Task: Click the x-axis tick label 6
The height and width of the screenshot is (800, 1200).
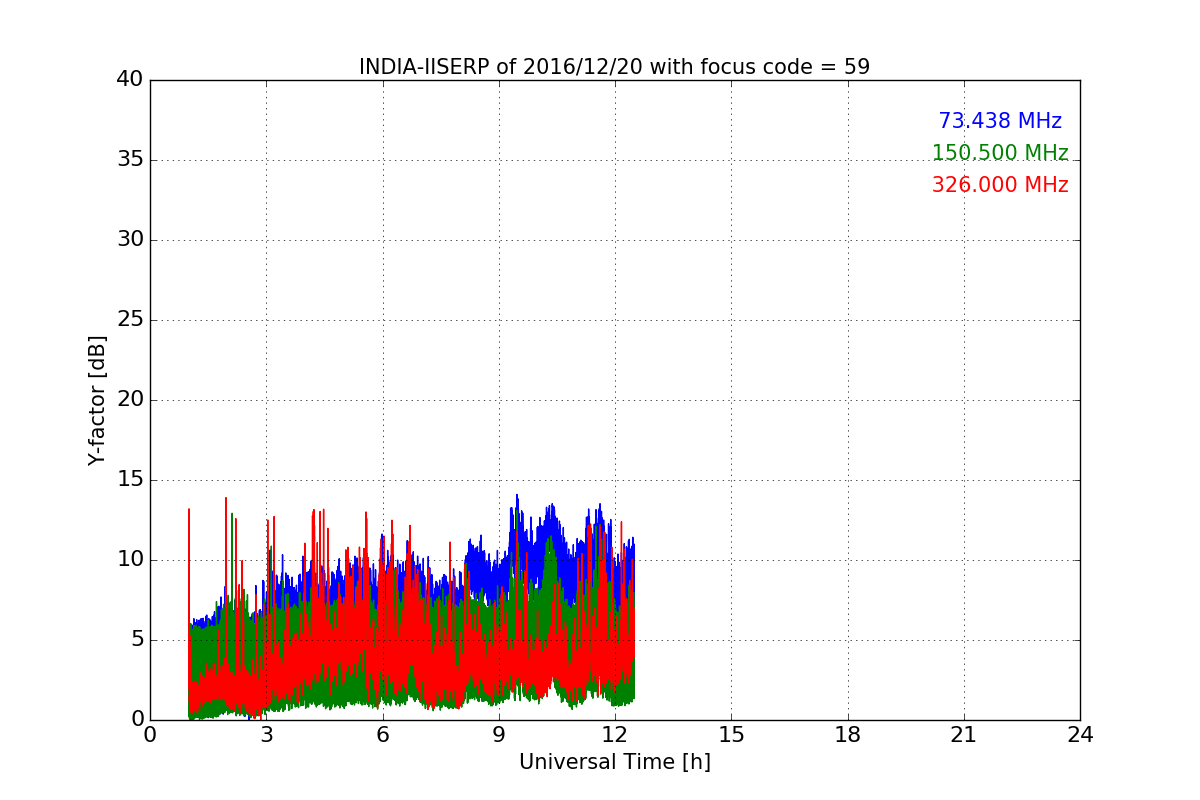Action: point(382,735)
